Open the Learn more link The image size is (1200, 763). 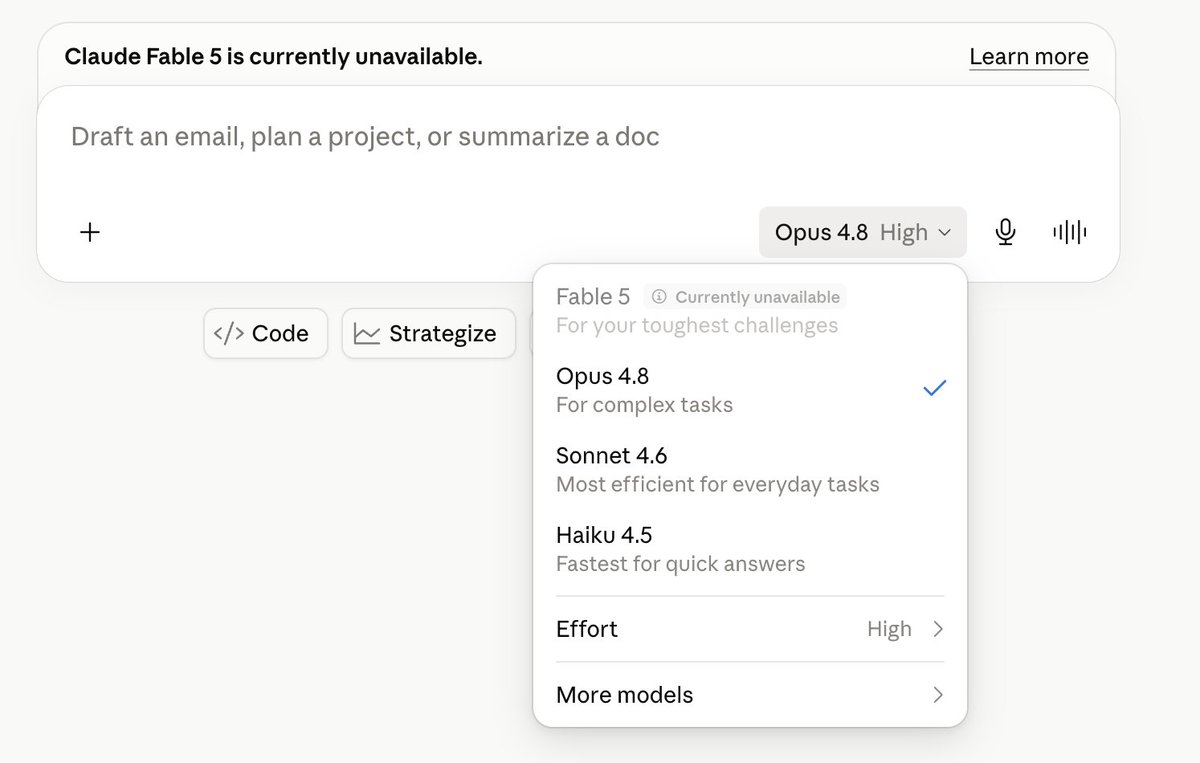(1029, 56)
